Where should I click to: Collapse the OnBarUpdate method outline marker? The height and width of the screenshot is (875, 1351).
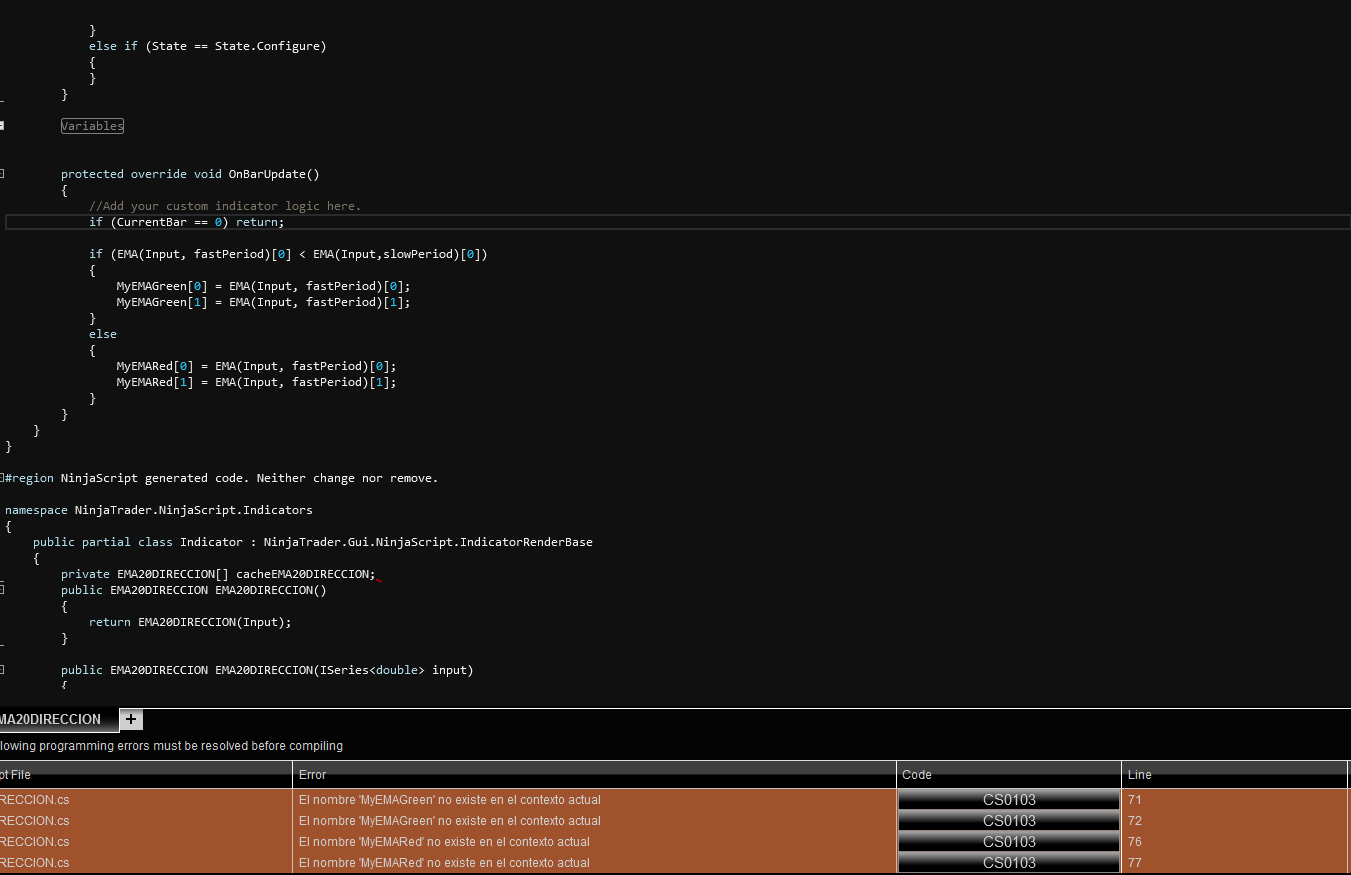[2, 174]
